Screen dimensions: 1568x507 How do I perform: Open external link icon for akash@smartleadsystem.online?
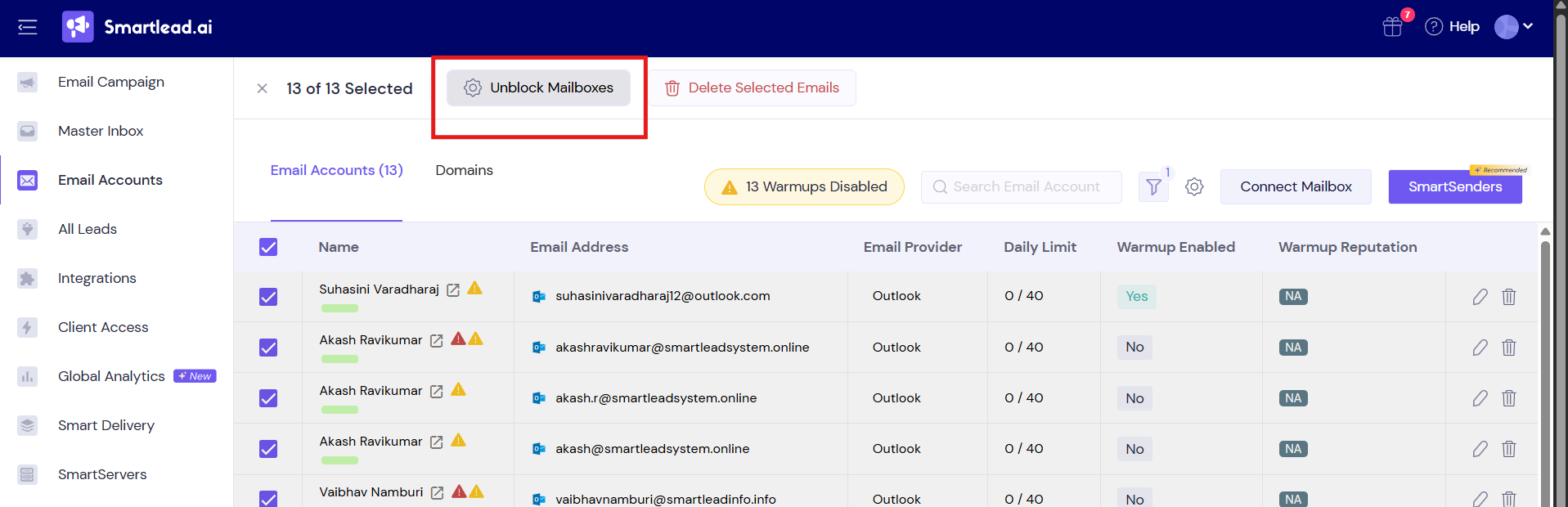click(437, 442)
